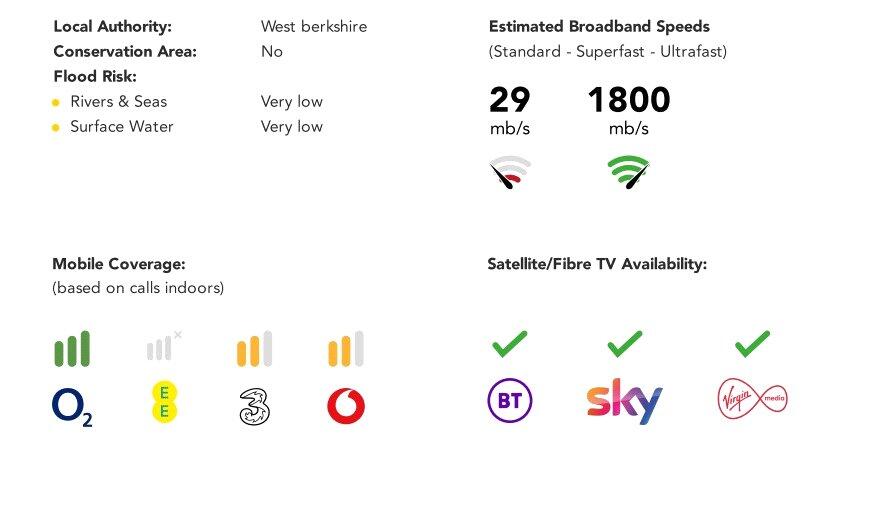
Task: Click the orange Vodafone signal bars
Action: coord(346,349)
